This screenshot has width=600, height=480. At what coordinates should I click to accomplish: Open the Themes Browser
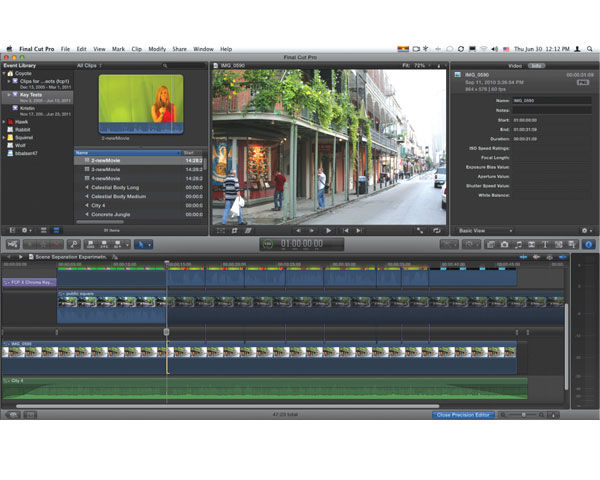pos(572,244)
